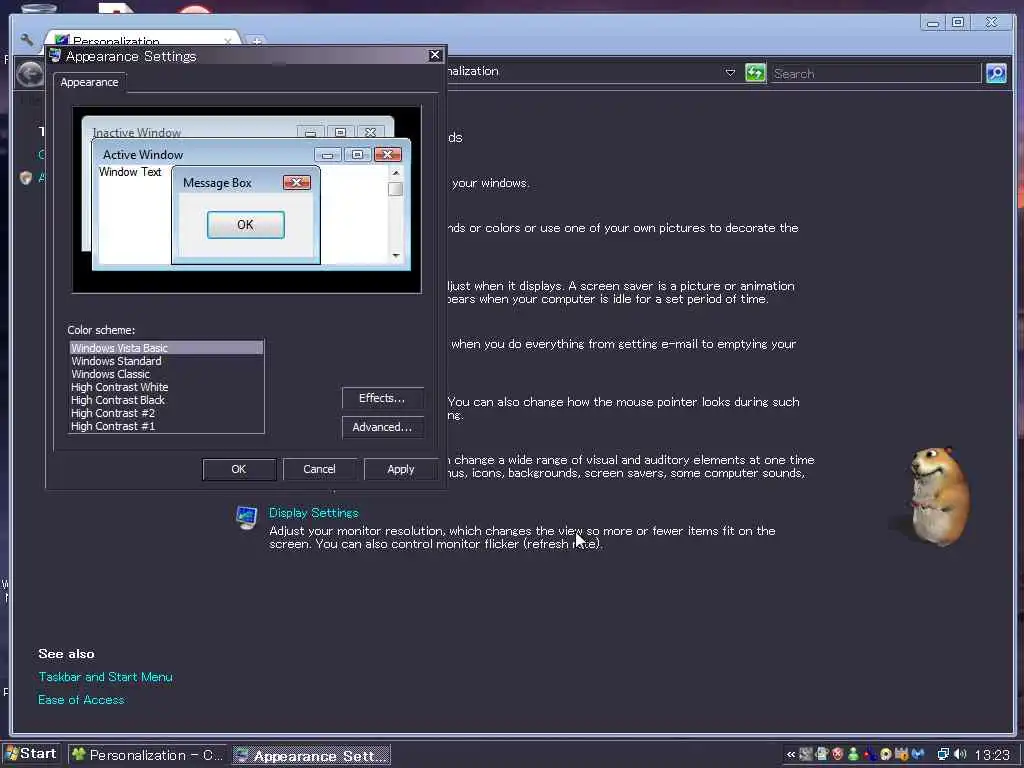Click the green person tray icon
The image size is (1024, 768).
click(853, 754)
